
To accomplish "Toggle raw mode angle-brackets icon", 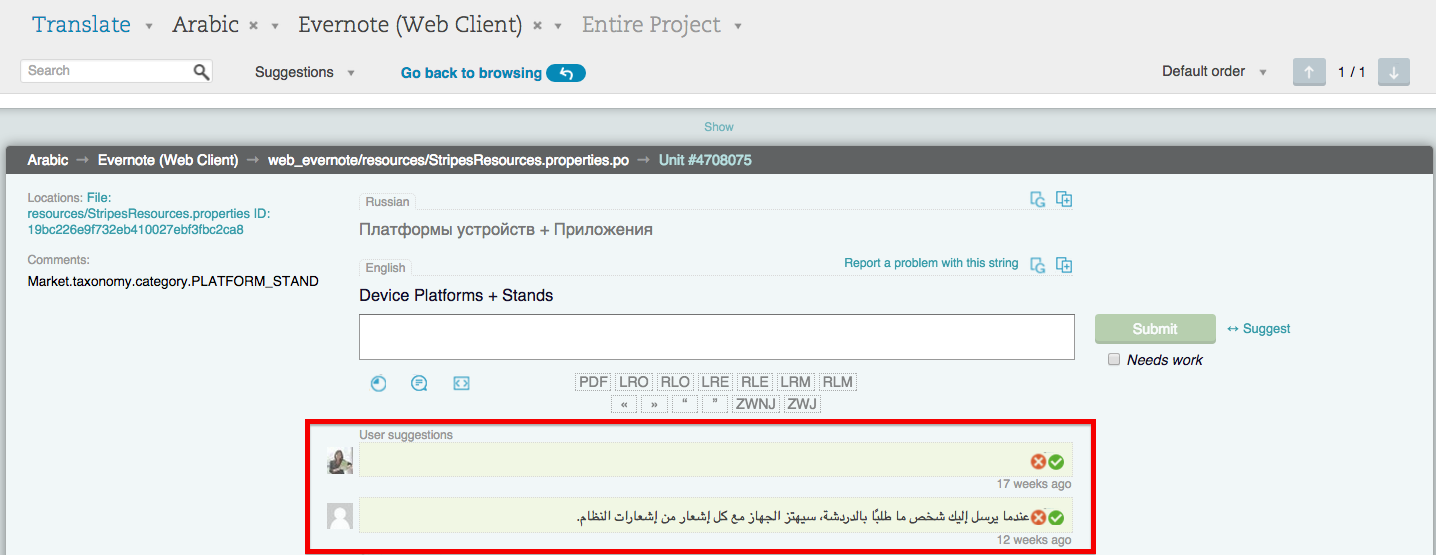I will pos(461,383).
